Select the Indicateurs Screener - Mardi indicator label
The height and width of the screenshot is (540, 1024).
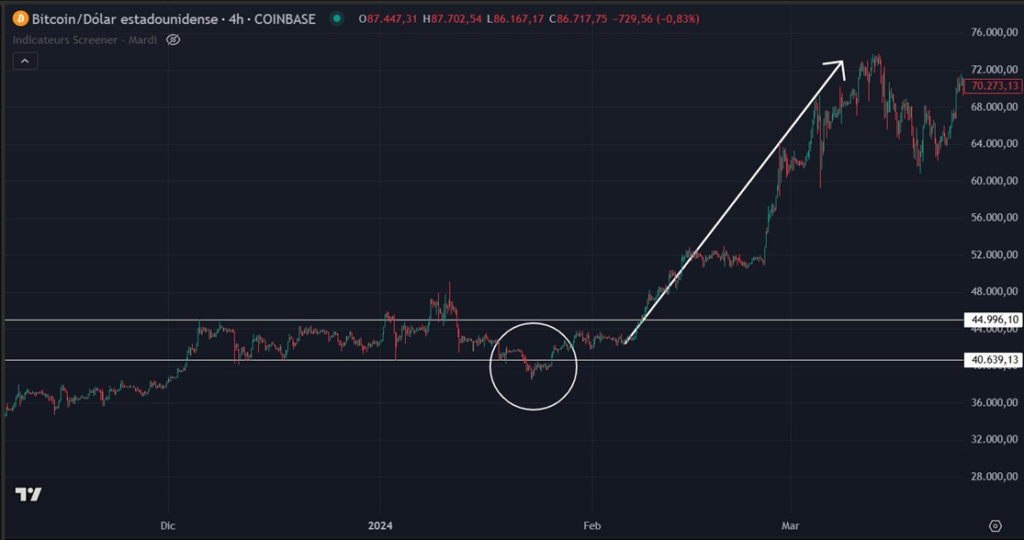click(85, 40)
